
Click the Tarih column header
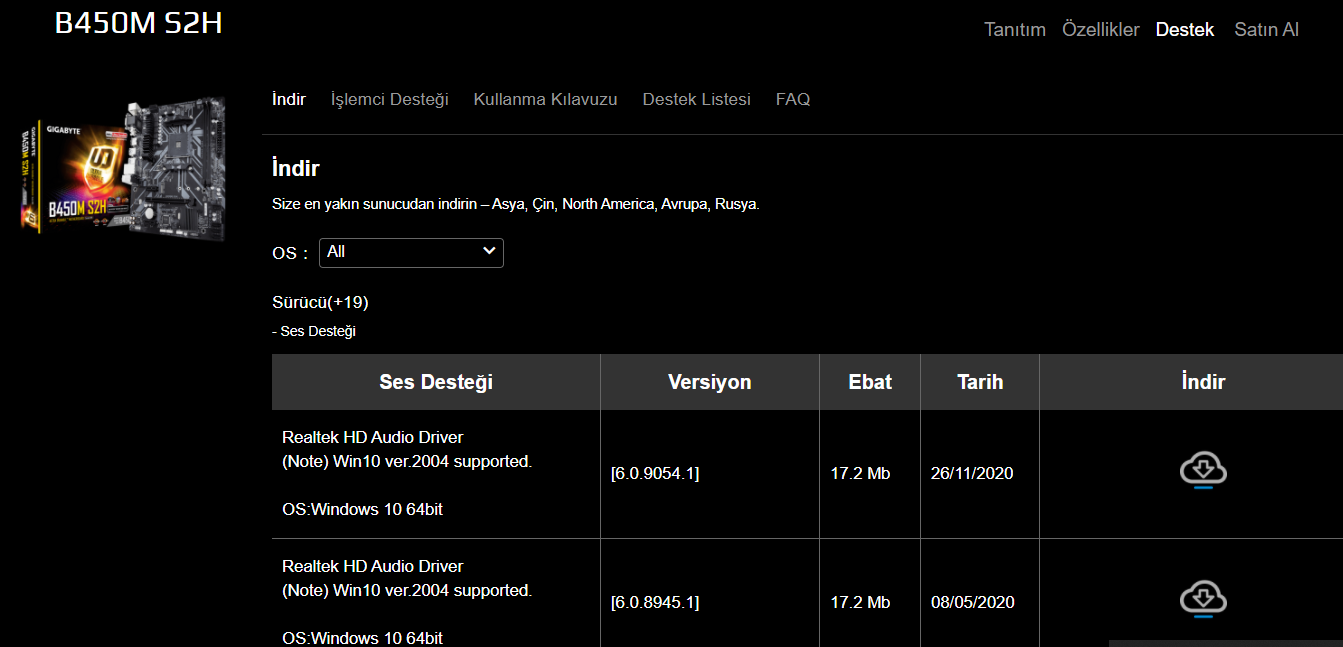point(980,382)
